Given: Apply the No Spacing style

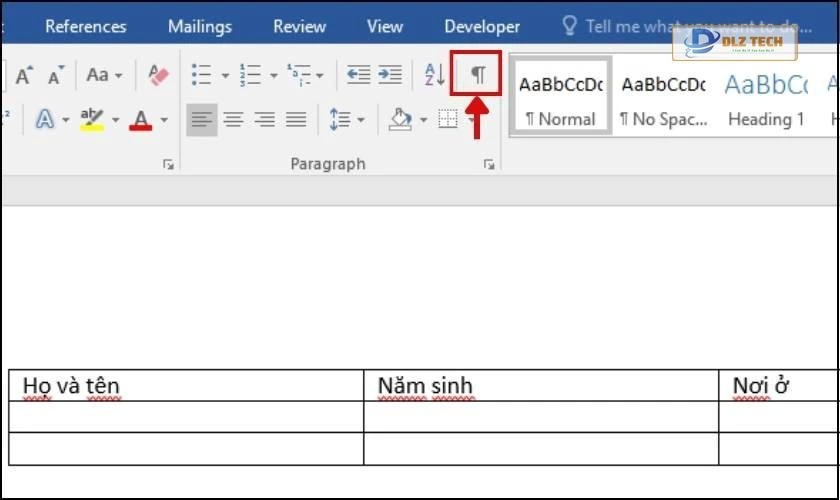Looking at the screenshot, I should [663, 100].
